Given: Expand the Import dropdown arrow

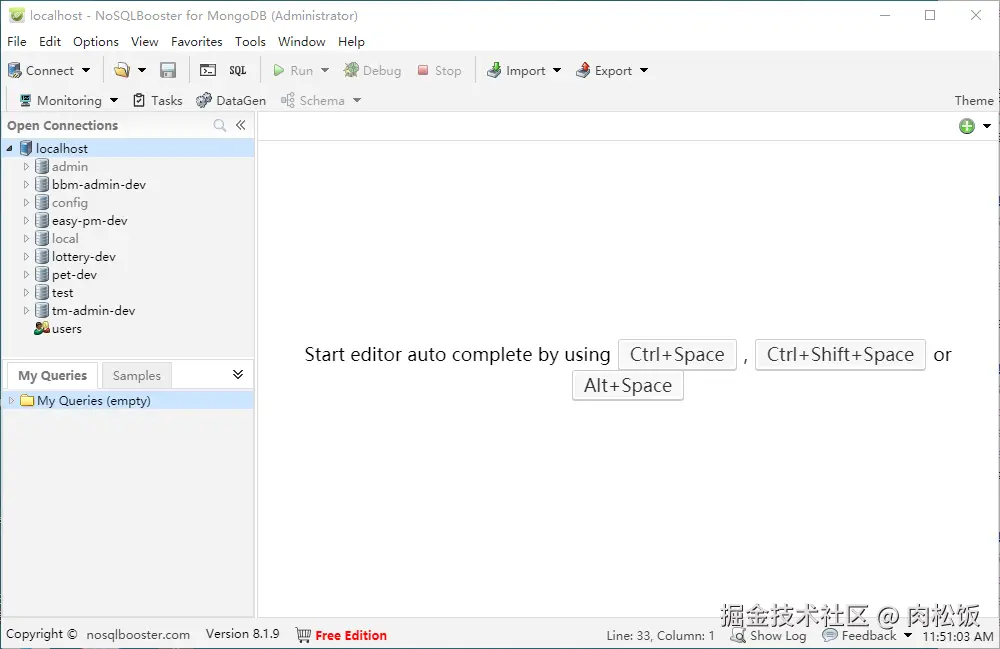Looking at the screenshot, I should pos(557,70).
